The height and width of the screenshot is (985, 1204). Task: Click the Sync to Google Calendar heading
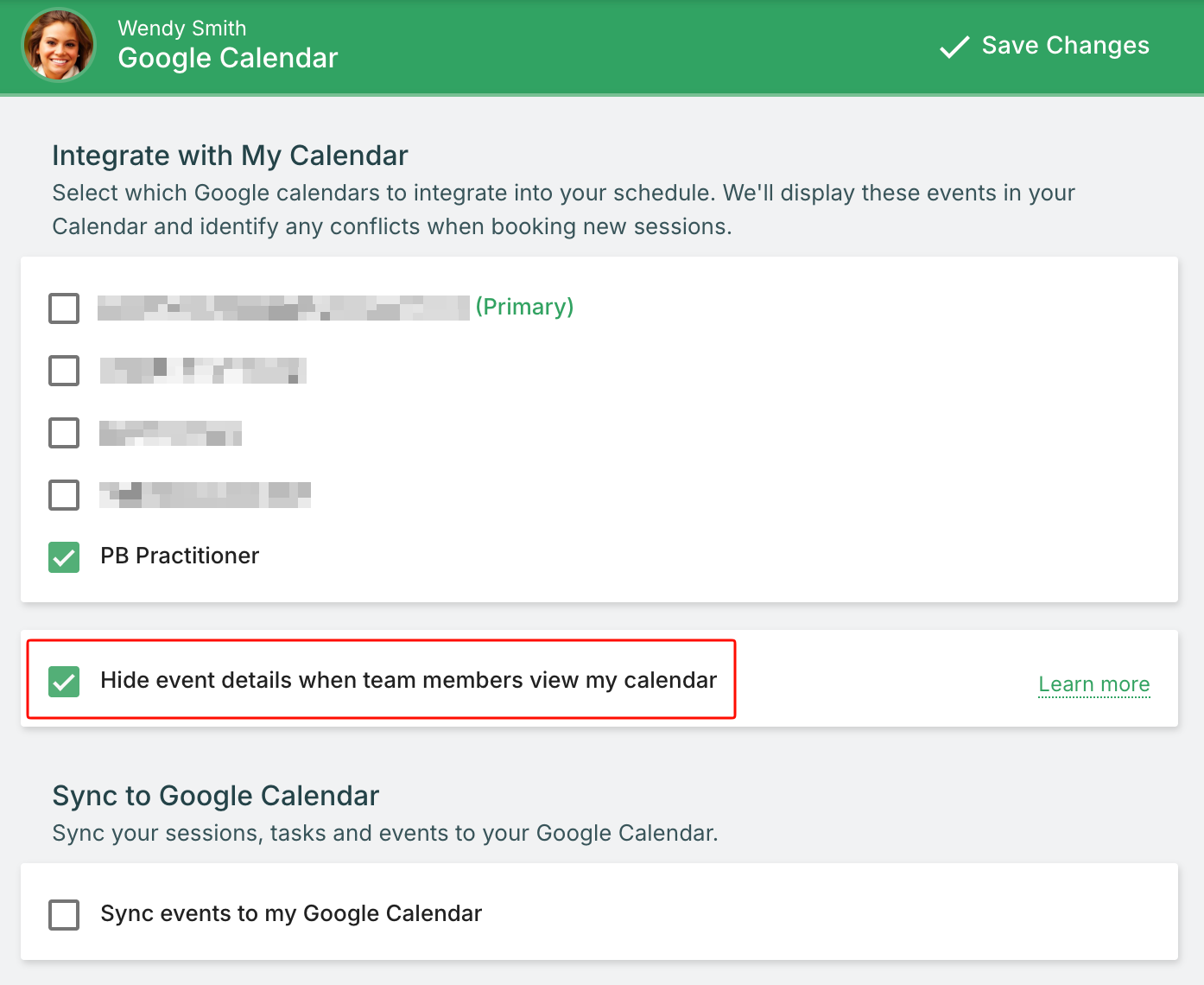click(x=216, y=796)
